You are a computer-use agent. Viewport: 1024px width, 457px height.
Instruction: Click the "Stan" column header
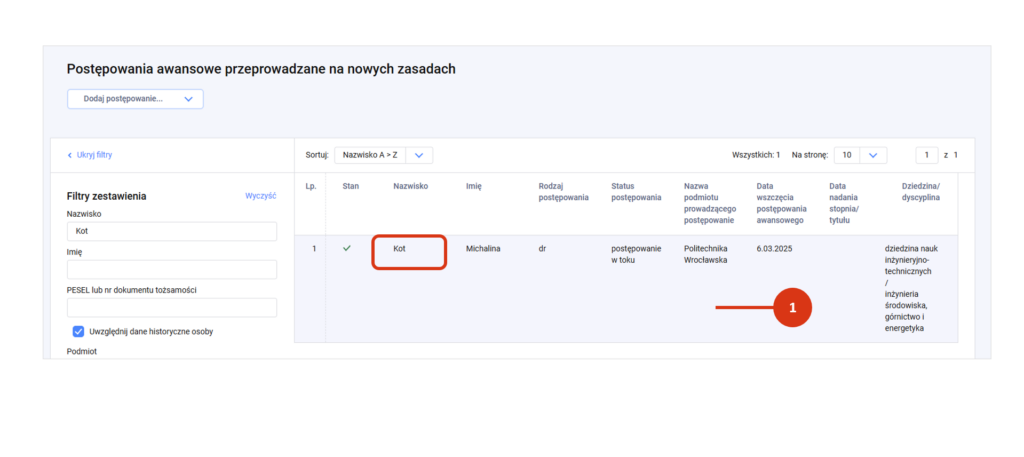[x=350, y=186]
